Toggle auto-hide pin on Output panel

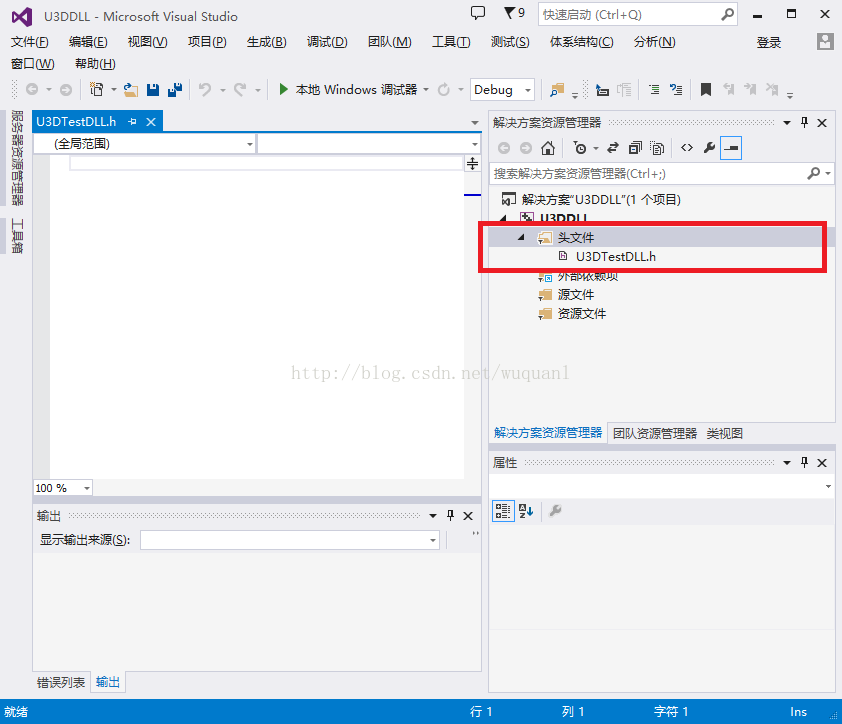pos(450,516)
